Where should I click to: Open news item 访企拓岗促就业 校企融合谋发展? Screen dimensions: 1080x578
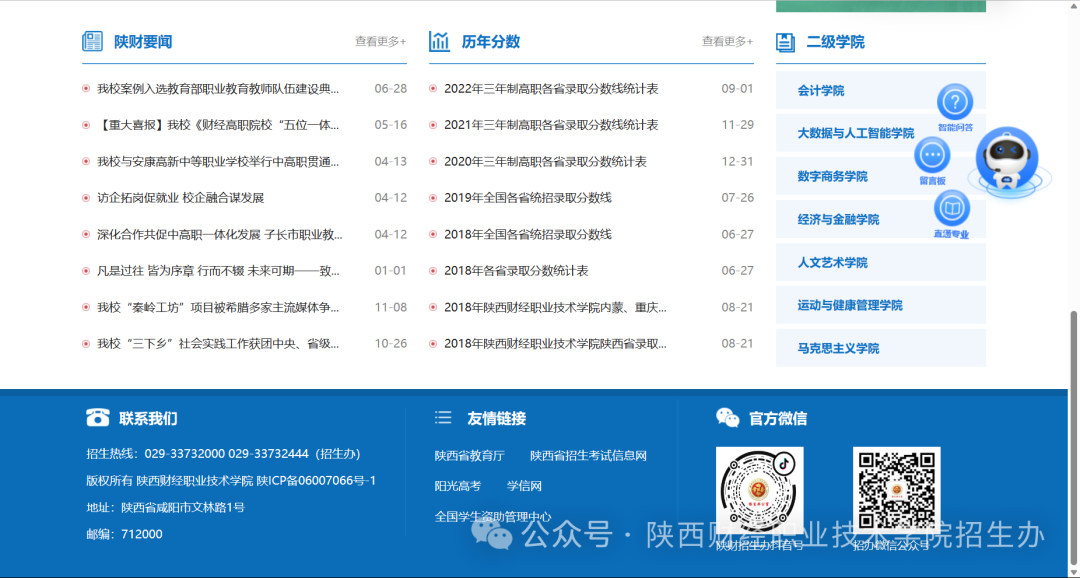(x=180, y=198)
